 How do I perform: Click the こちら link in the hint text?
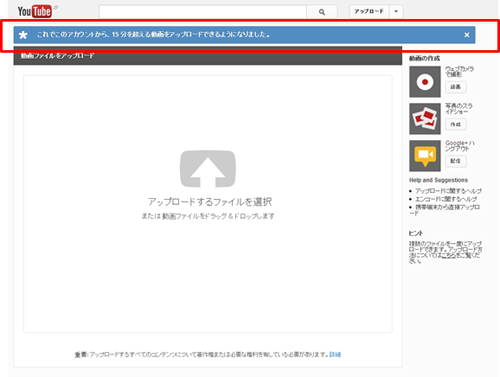point(449,255)
